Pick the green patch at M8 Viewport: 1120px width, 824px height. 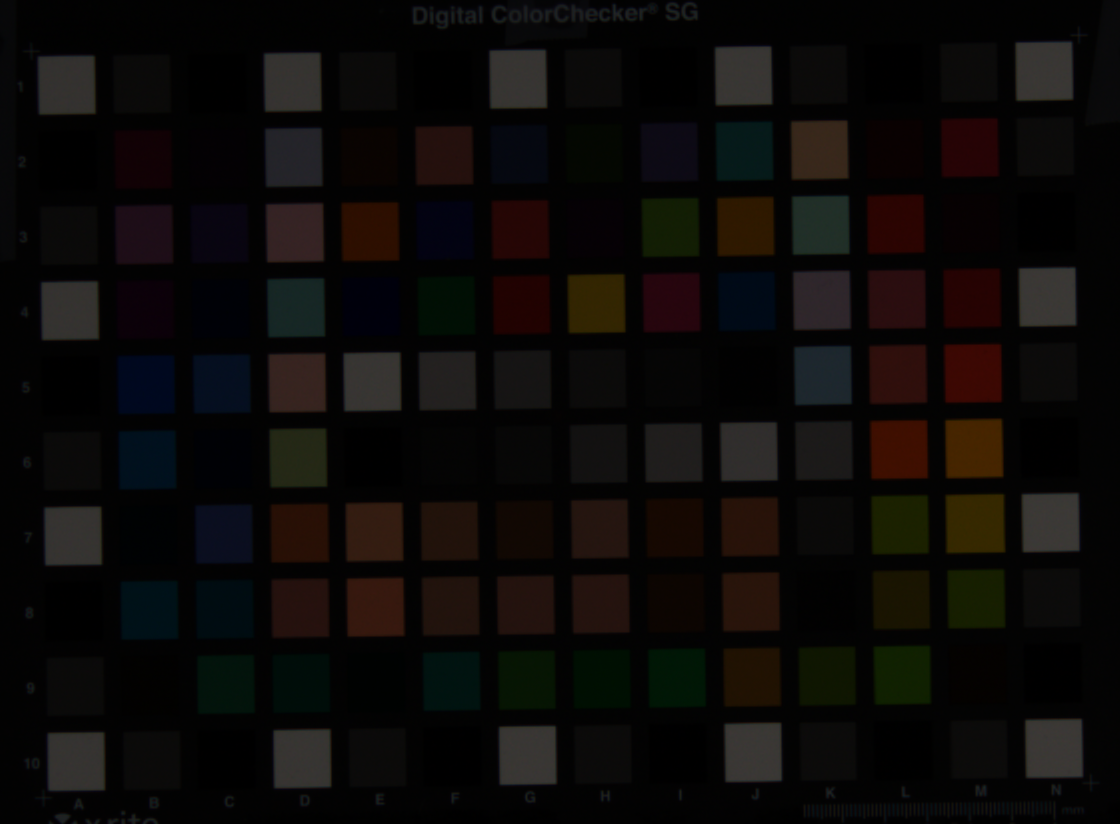pos(976,599)
